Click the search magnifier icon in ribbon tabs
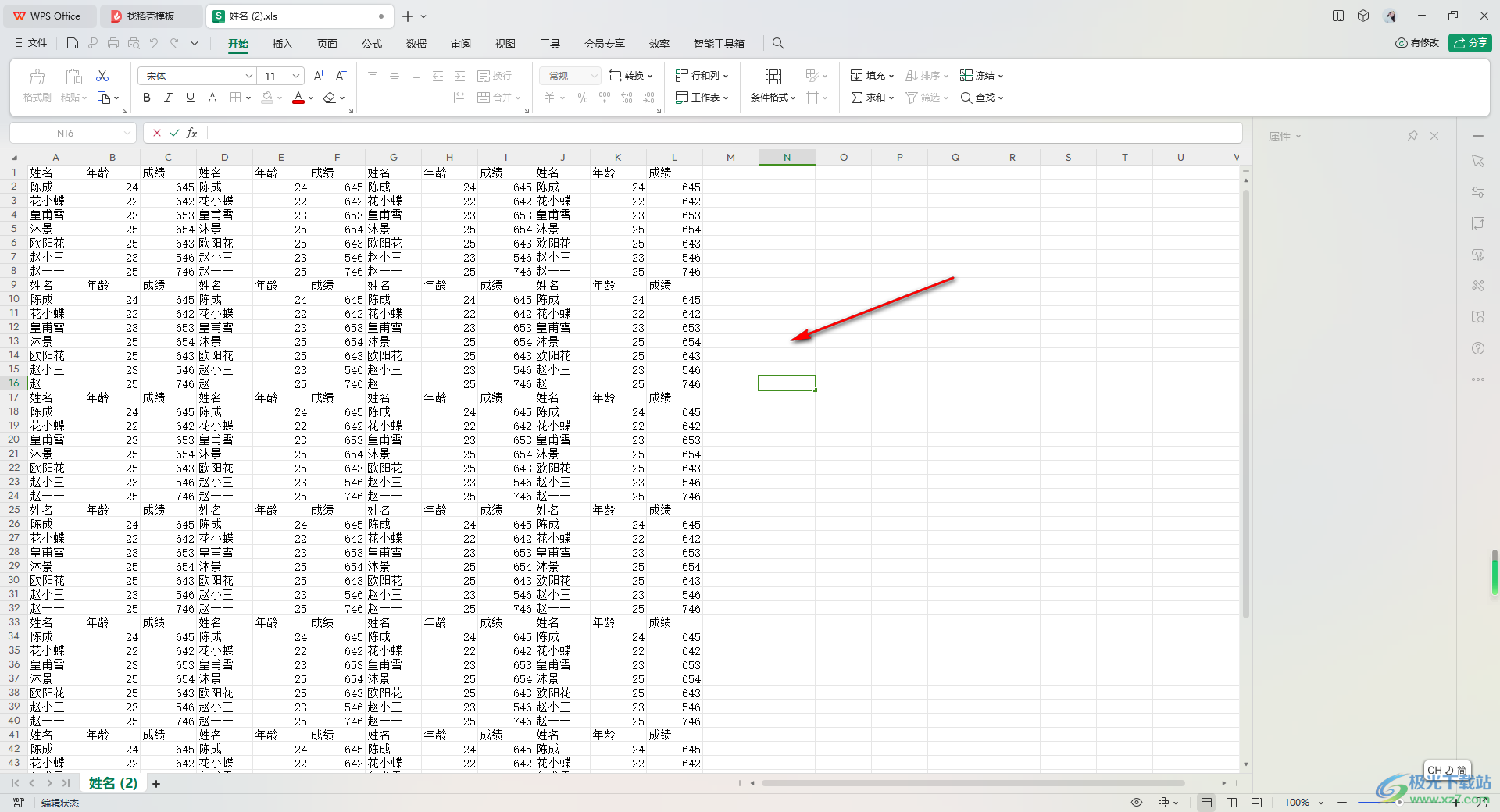The width and height of the screenshot is (1500, 812). pyautogui.click(x=778, y=44)
